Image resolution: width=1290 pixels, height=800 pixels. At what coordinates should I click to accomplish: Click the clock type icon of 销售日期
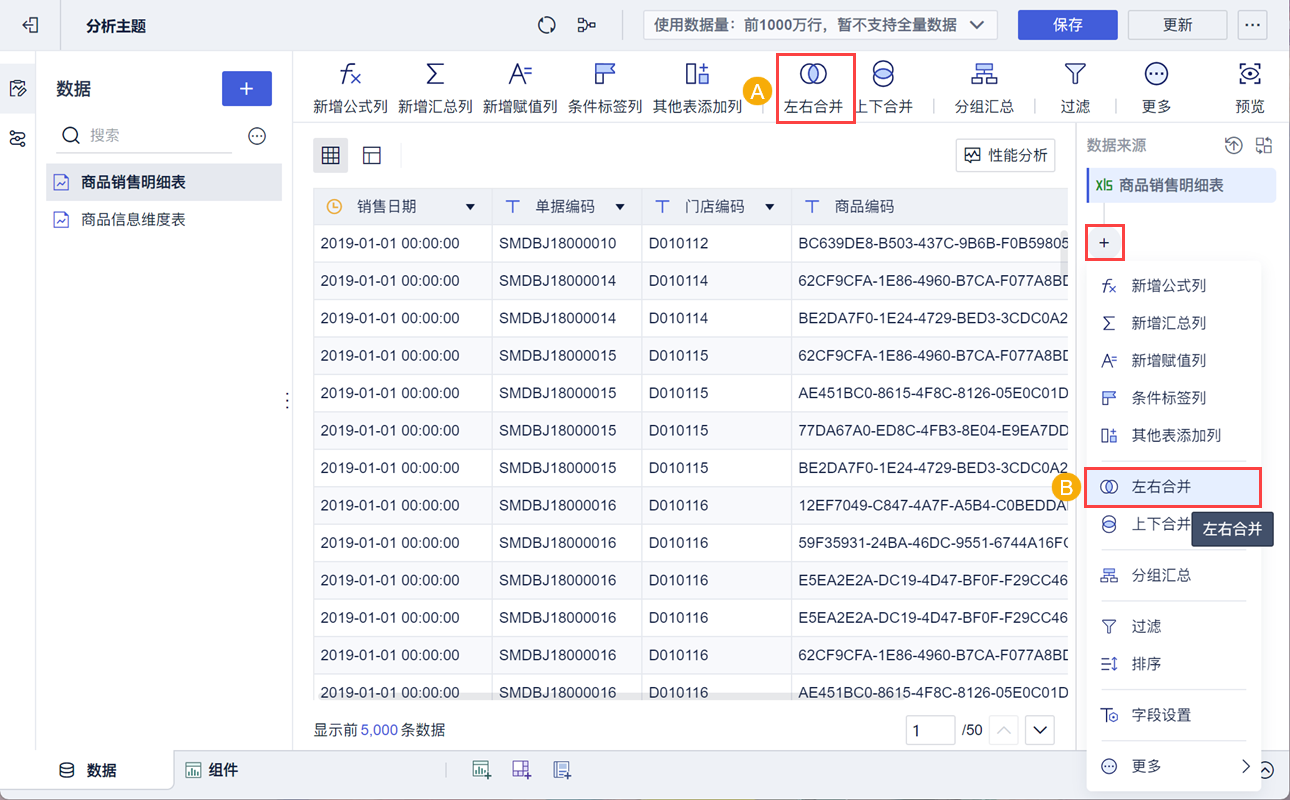tap(335, 207)
